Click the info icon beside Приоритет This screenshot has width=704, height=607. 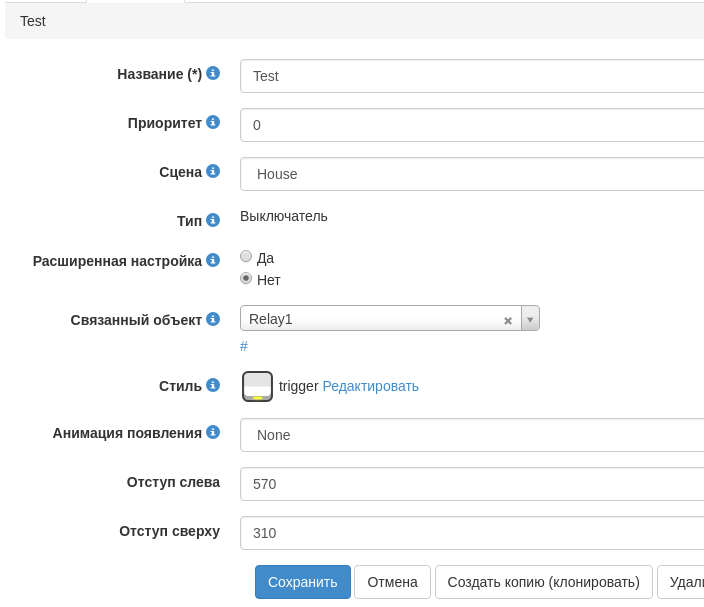point(213,122)
